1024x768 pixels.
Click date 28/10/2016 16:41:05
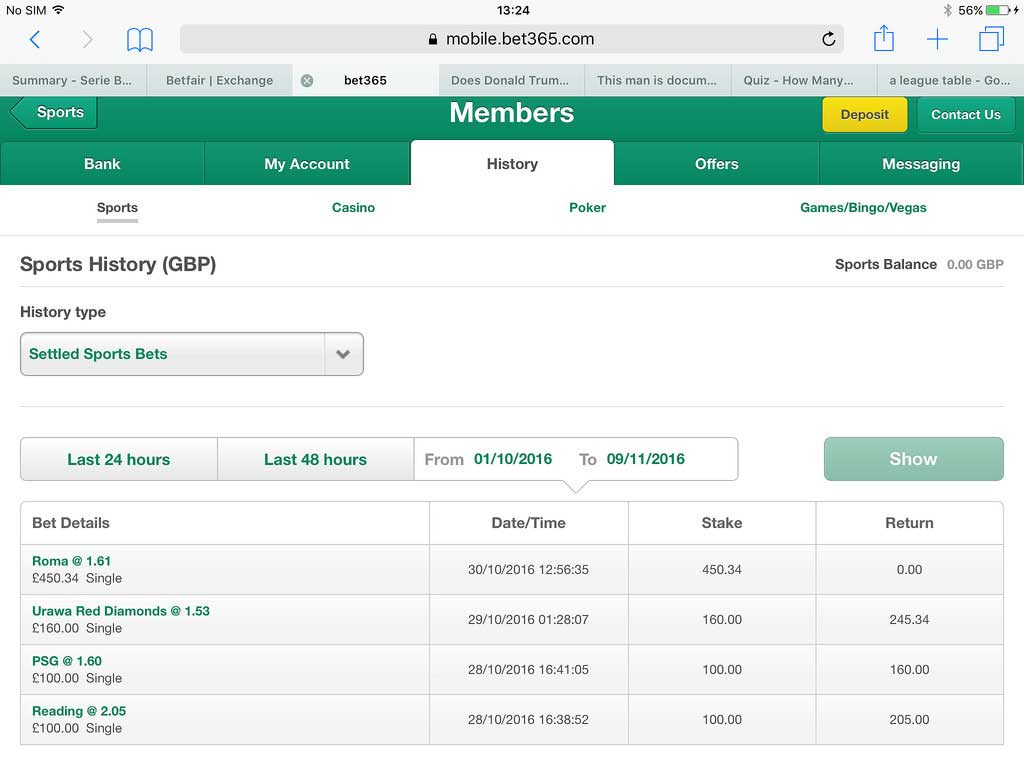pos(528,669)
